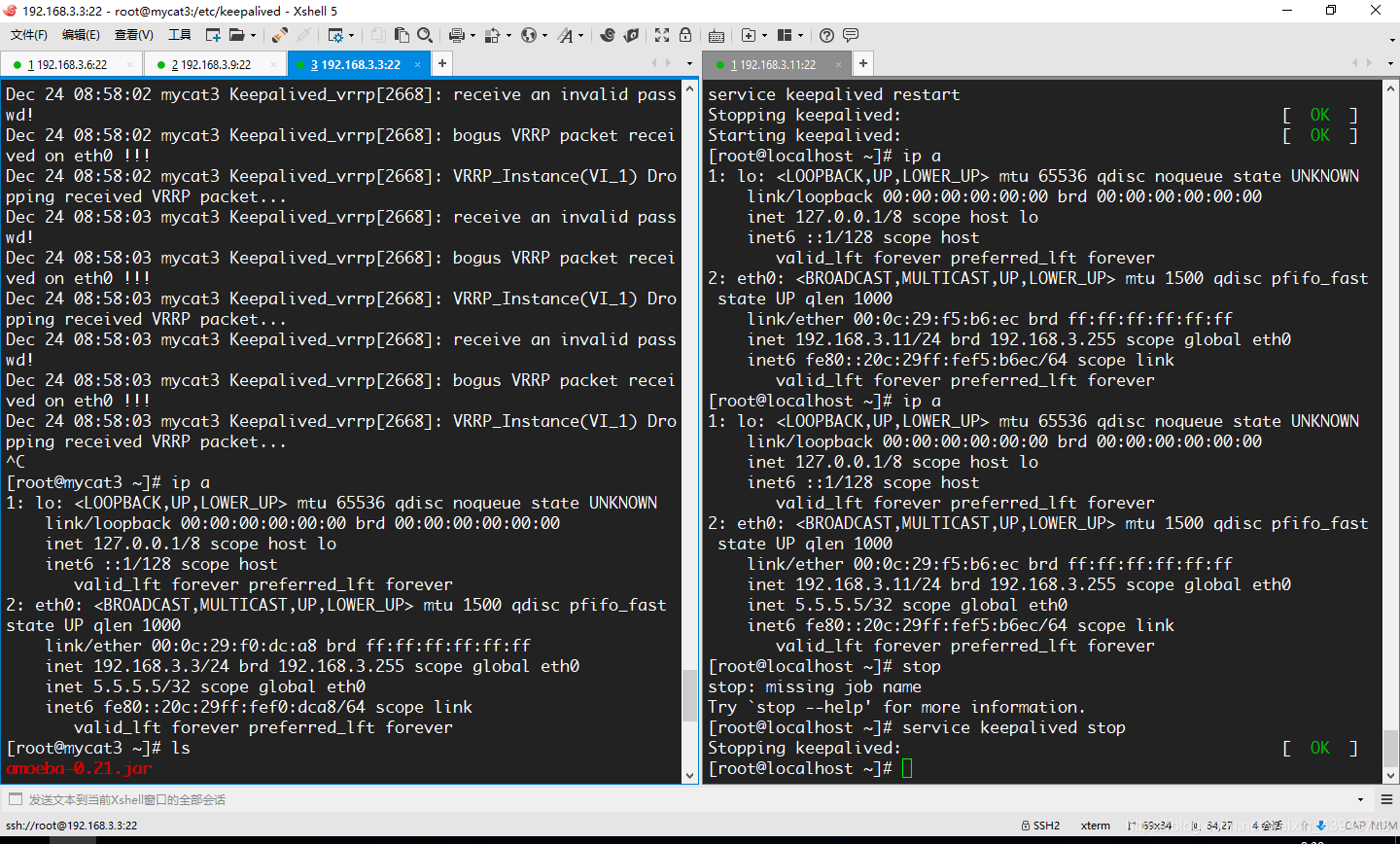Click the Font icon
The height and width of the screenshot is (844, 1400).
click(565, 35)
